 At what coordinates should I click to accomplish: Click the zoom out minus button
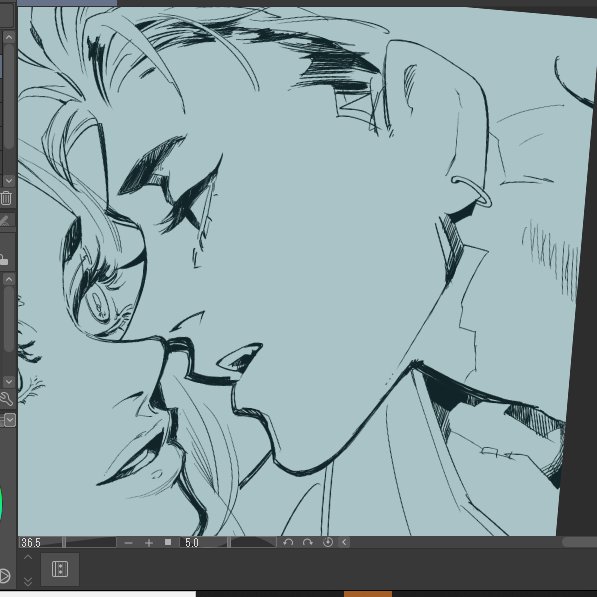[x=129, y=543]
